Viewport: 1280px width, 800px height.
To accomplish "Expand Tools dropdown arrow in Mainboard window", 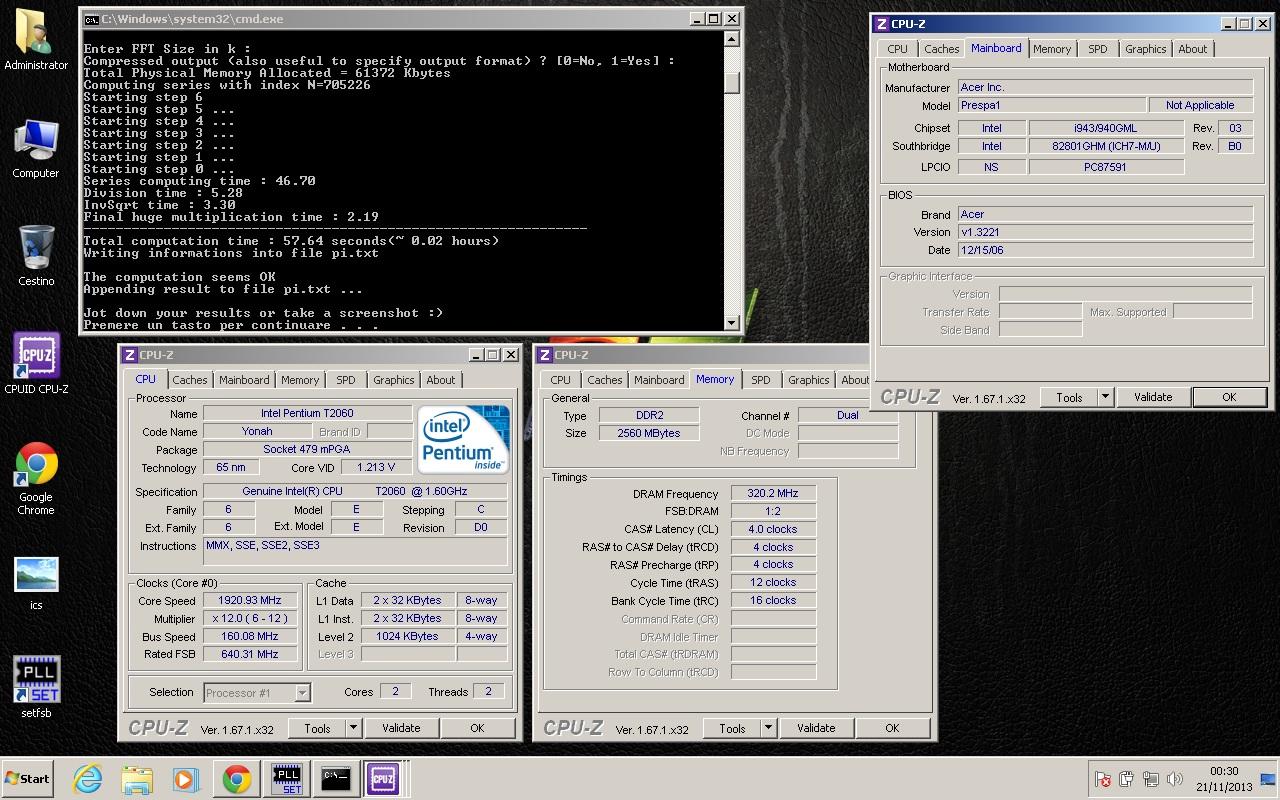I will click(x=1105, y=397).
